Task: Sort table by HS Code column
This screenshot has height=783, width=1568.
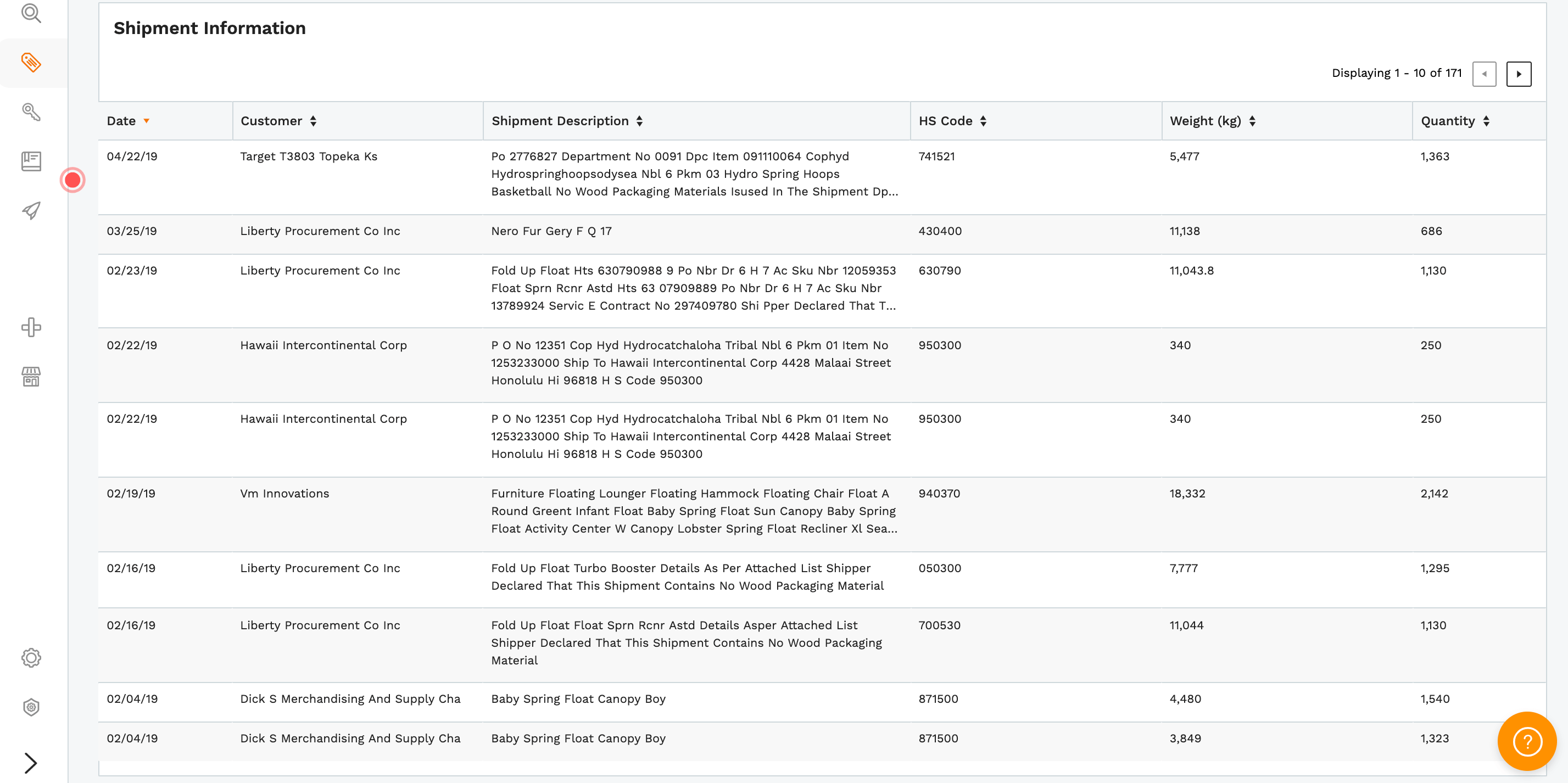Action: pos(953,121)
